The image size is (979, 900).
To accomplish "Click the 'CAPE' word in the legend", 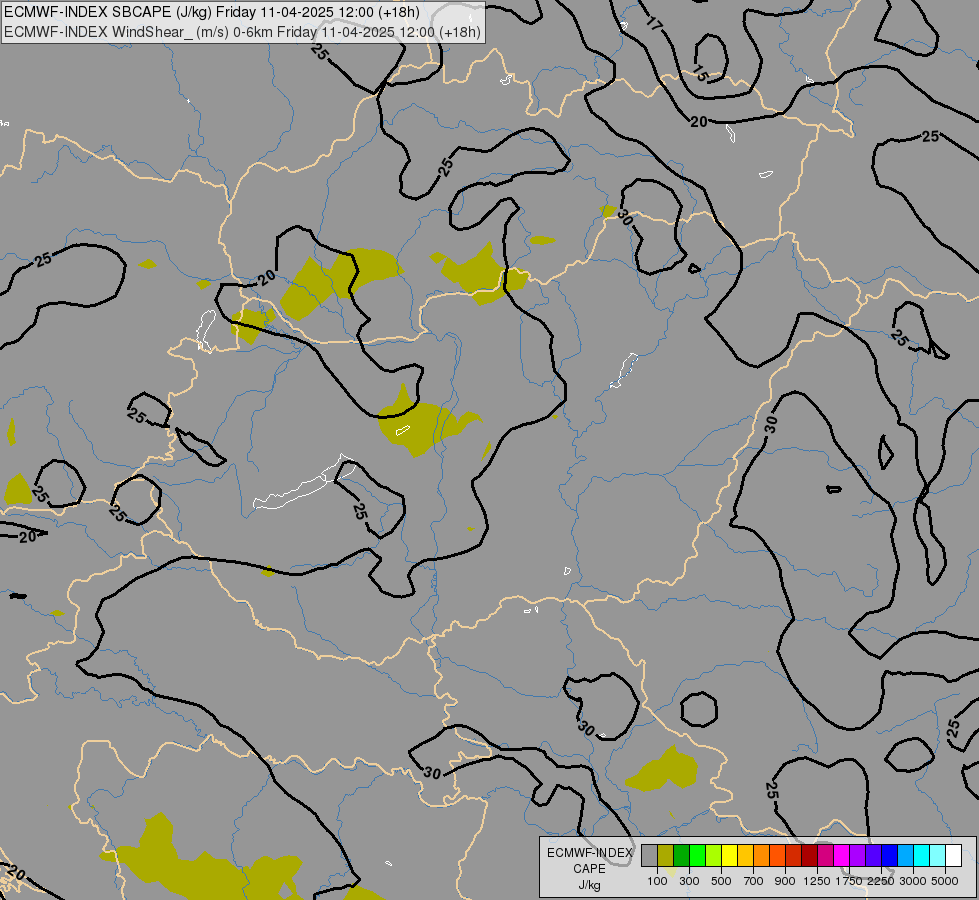I will 589,869.
